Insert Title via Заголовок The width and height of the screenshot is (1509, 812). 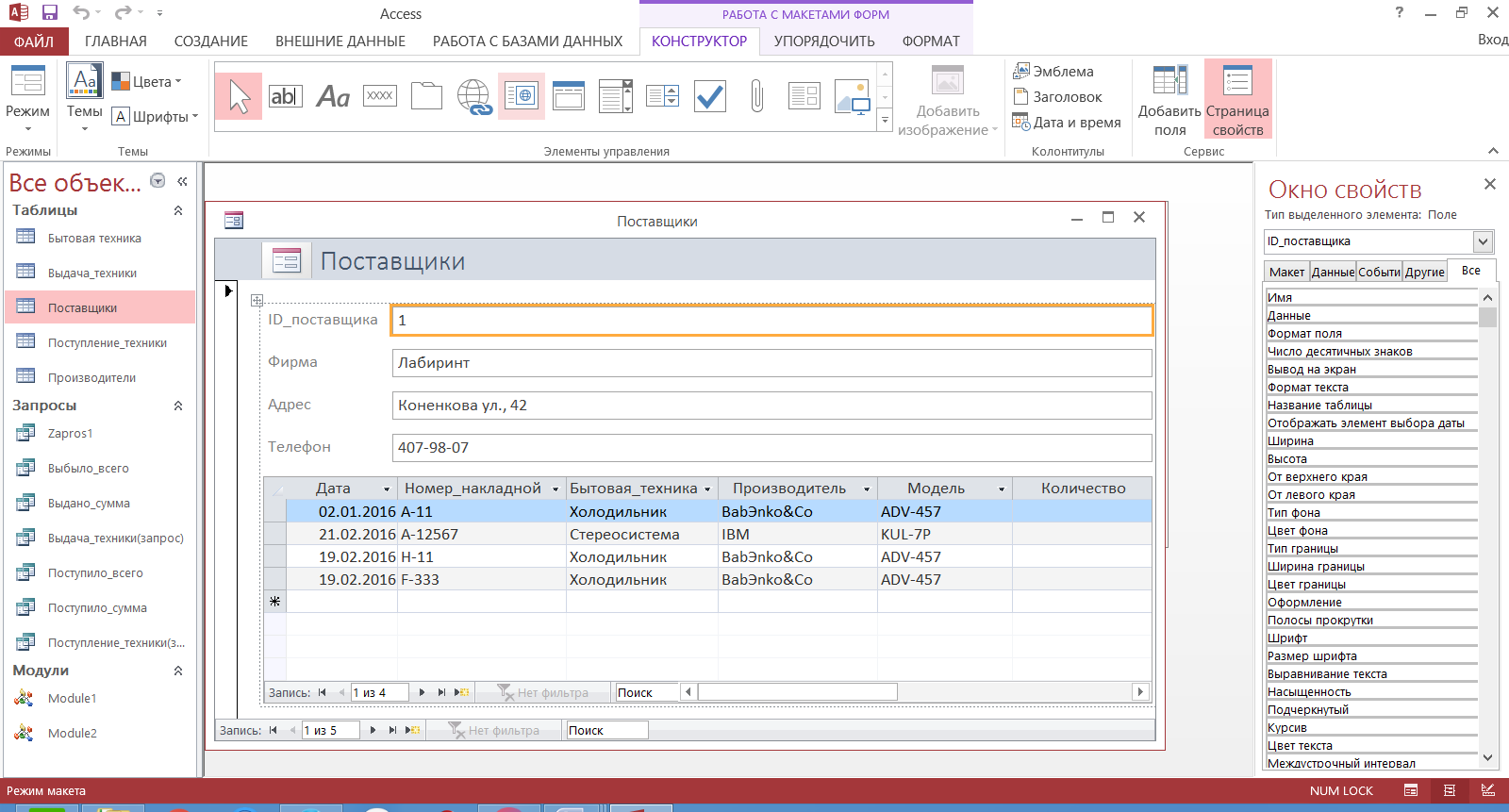[1057, 96]
